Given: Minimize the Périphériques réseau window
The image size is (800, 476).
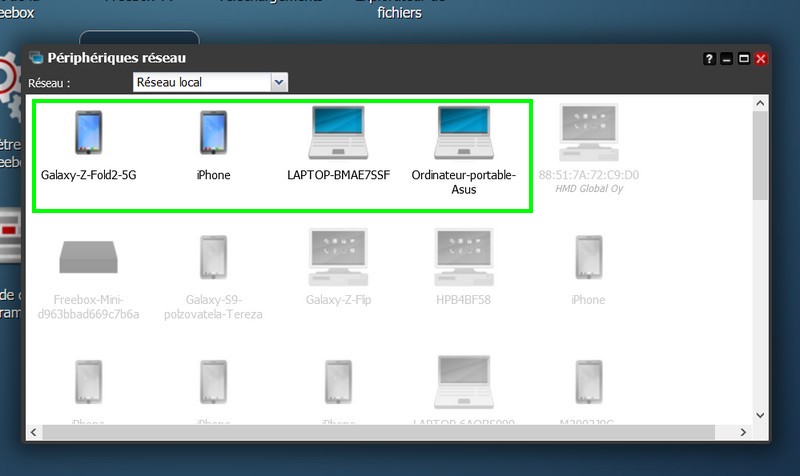Looking at the screenshot, I should pyautogui.click(x=727, y=59).
